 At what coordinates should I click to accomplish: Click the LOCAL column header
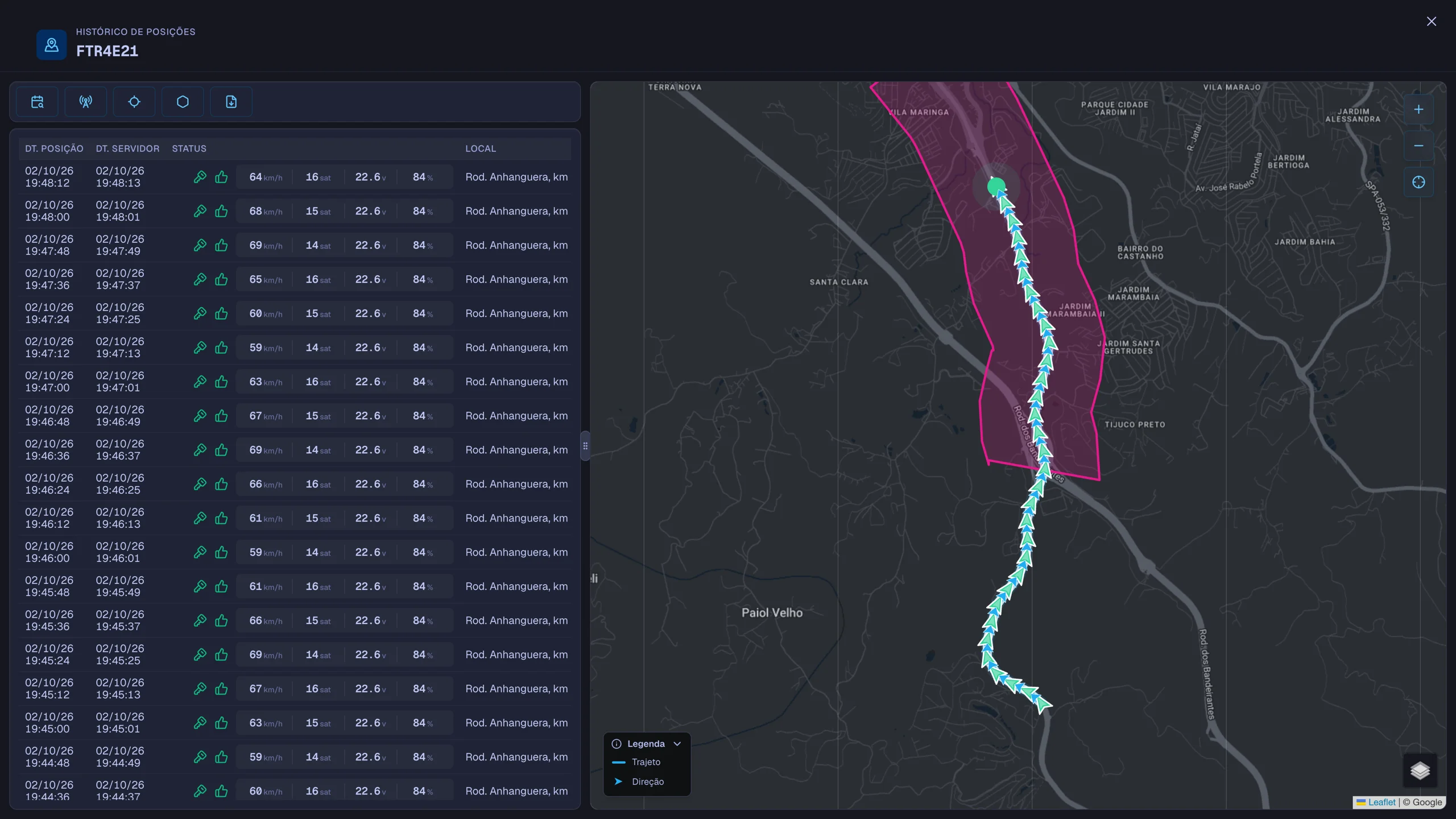[x=481, y=148]
